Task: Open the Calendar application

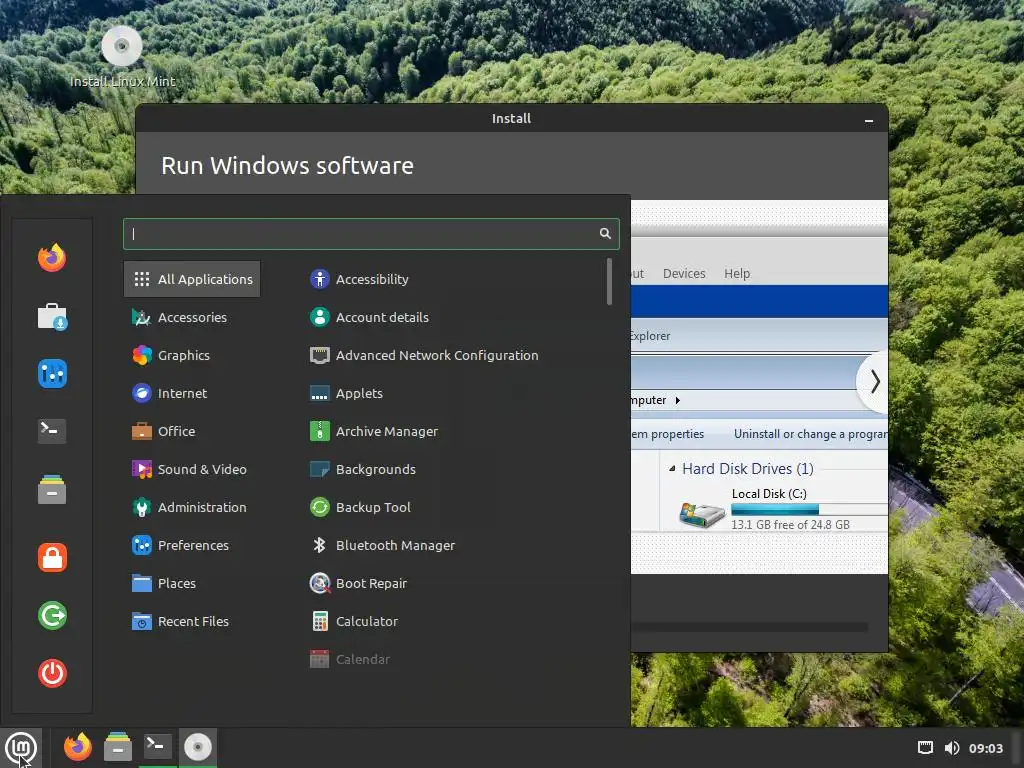Action: (349, 659)
